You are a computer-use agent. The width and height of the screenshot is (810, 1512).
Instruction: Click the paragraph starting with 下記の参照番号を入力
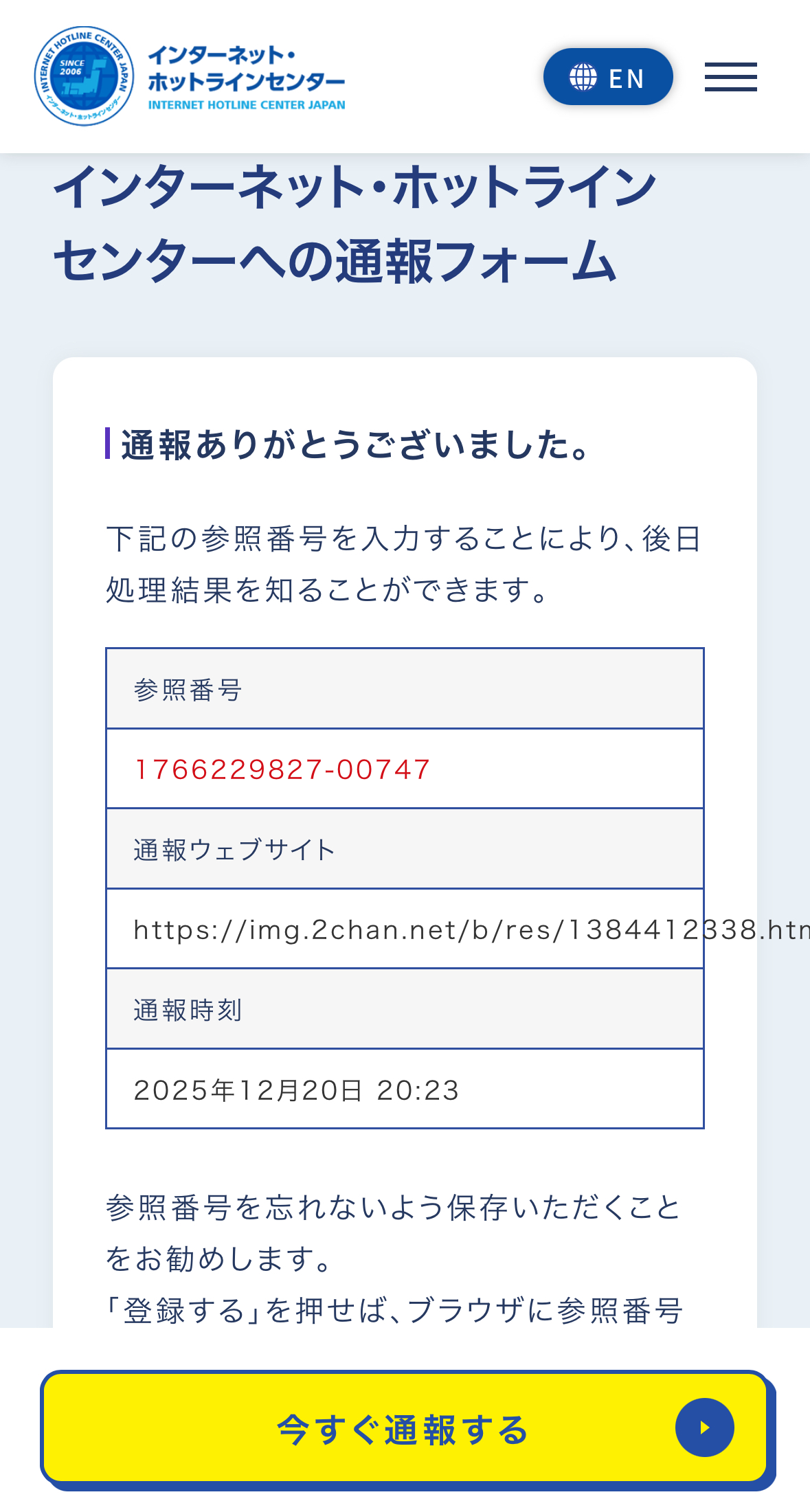click(404, 564)
